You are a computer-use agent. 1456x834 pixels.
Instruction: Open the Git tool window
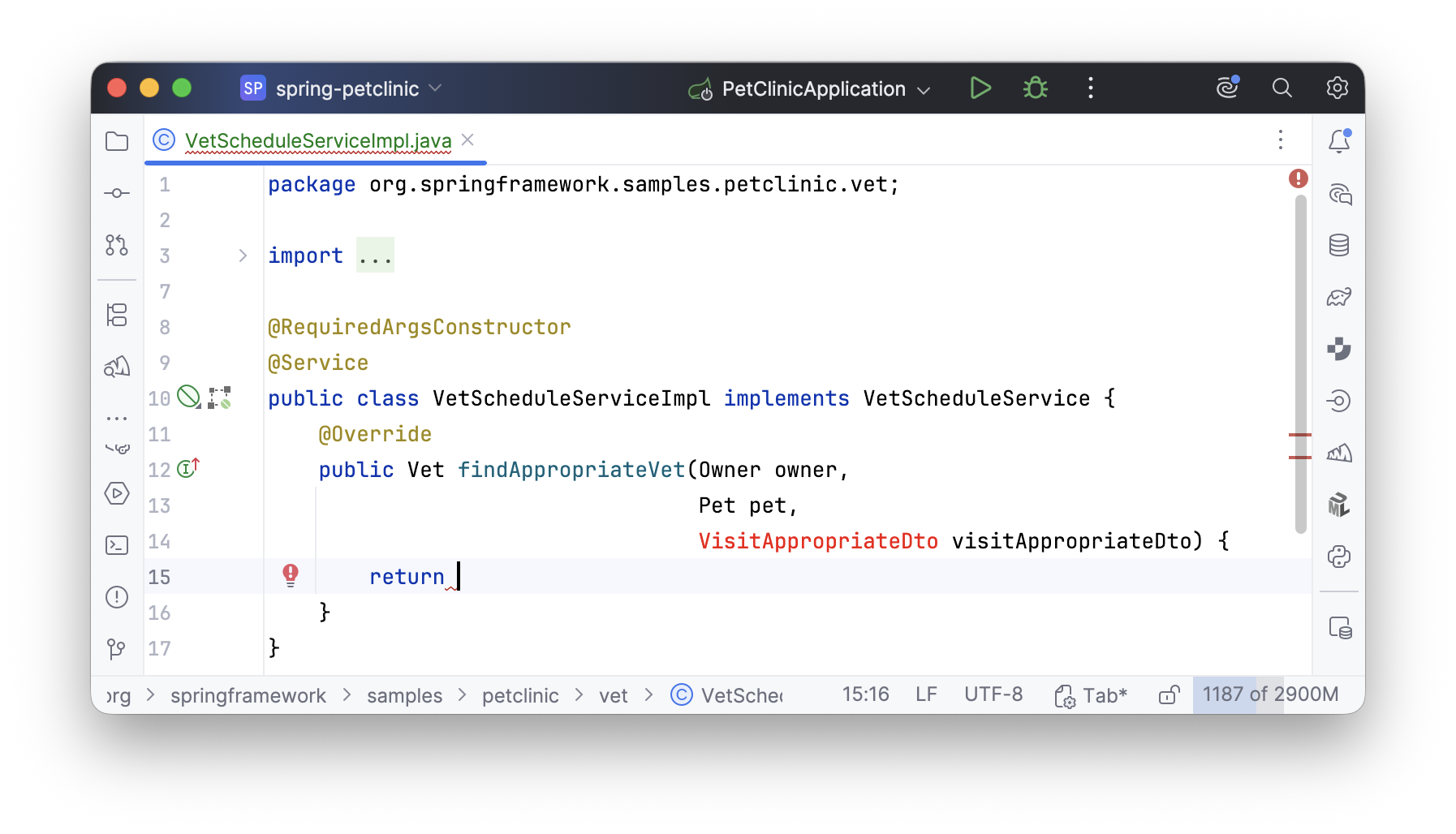coord(117,649)
